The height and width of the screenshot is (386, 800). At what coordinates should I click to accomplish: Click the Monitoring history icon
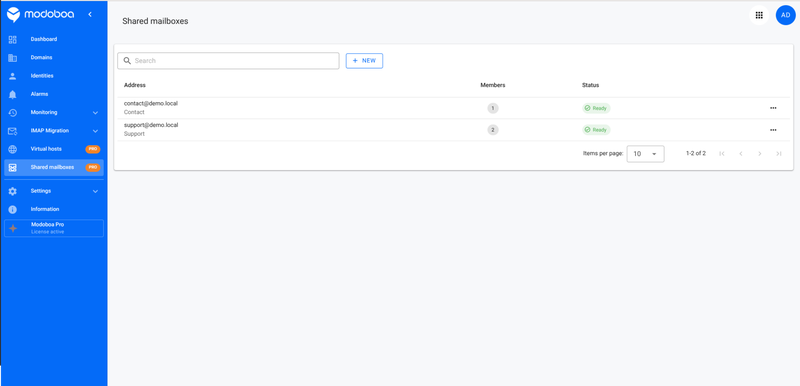[13, 113]
